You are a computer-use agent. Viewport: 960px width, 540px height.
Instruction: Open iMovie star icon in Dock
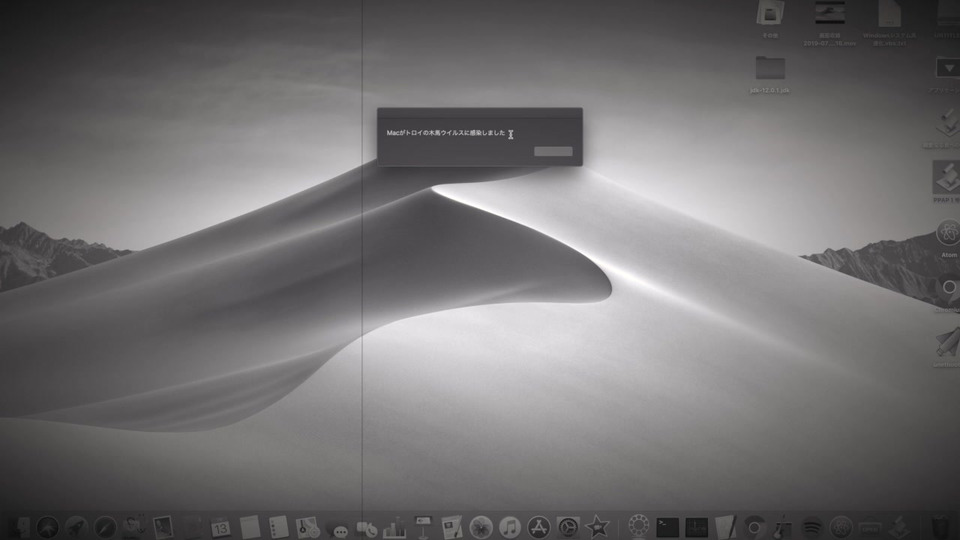point(597,527)
